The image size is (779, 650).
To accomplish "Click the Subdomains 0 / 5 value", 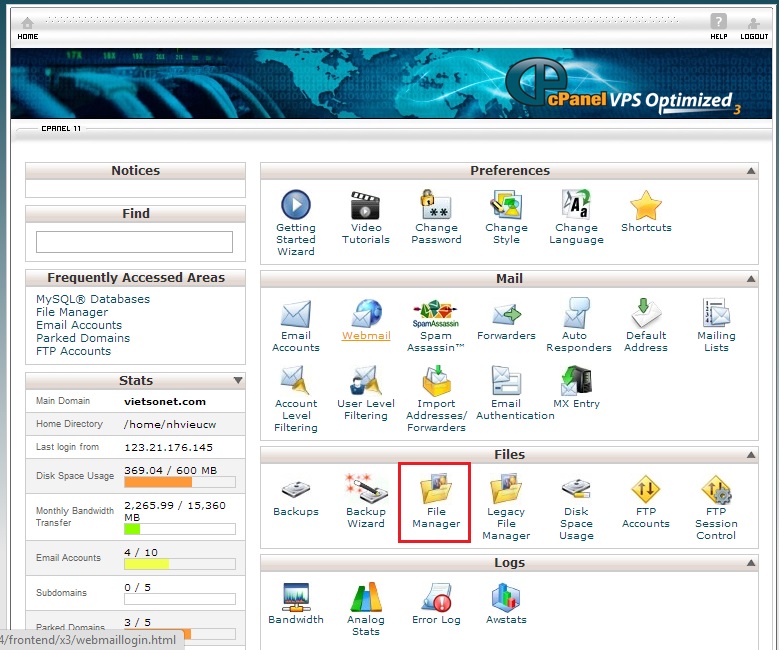I will pyautogui.click(x=138, y=587).
